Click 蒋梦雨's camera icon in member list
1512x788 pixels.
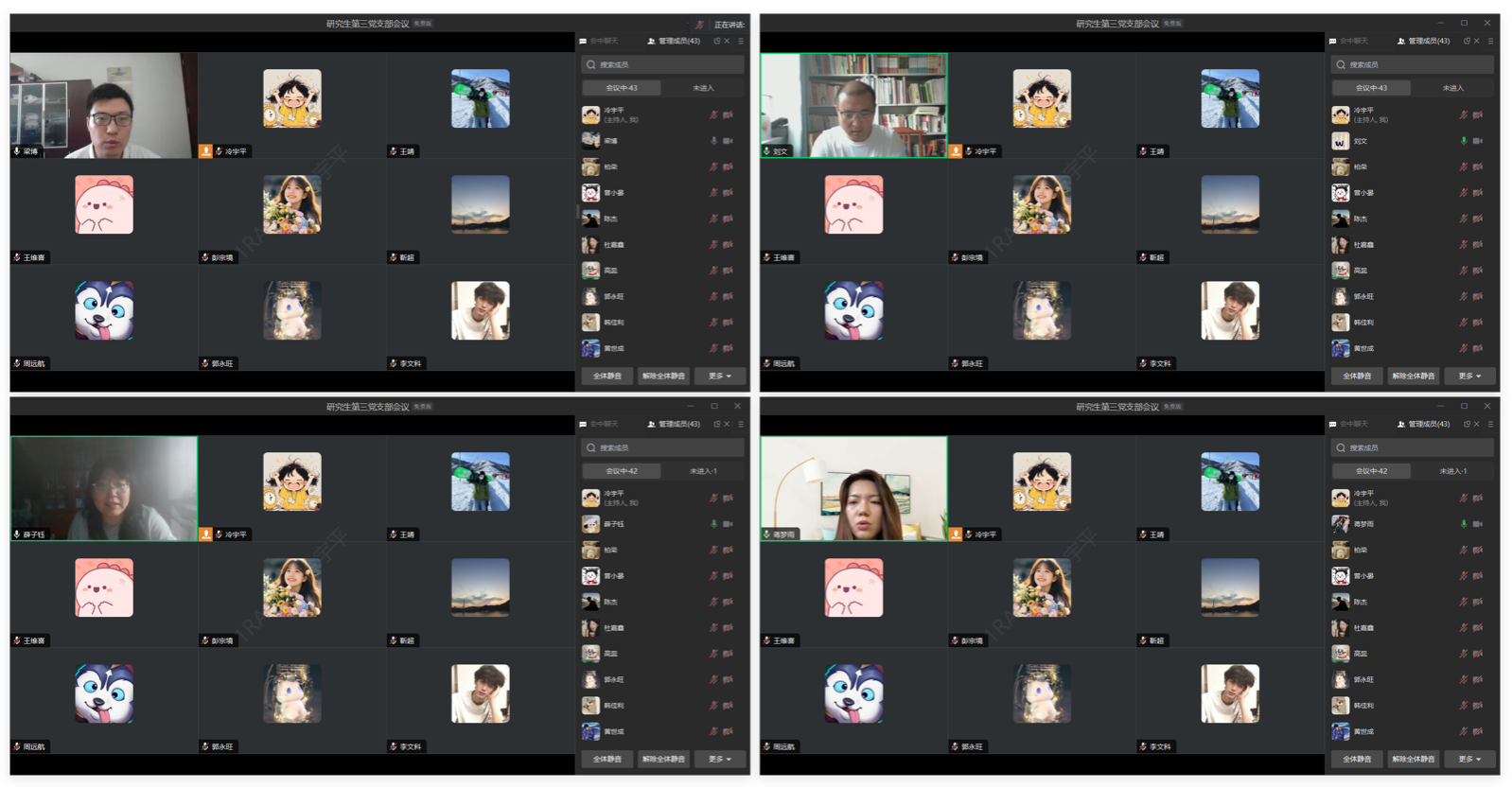tap(1477, 524)
